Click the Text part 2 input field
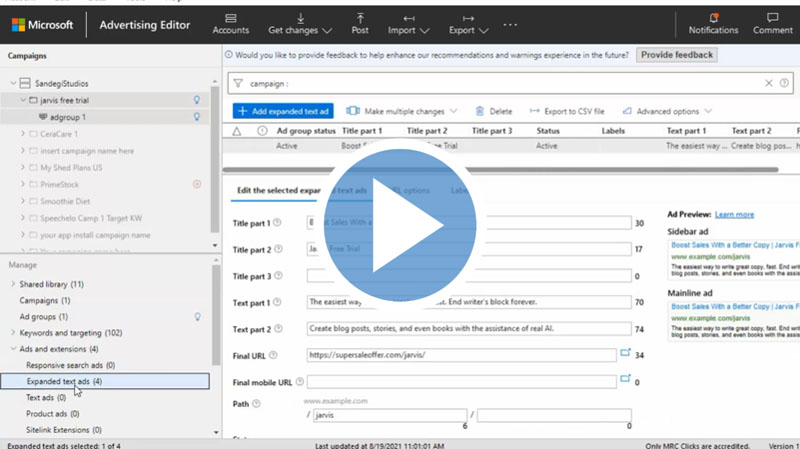 (469, 329)
